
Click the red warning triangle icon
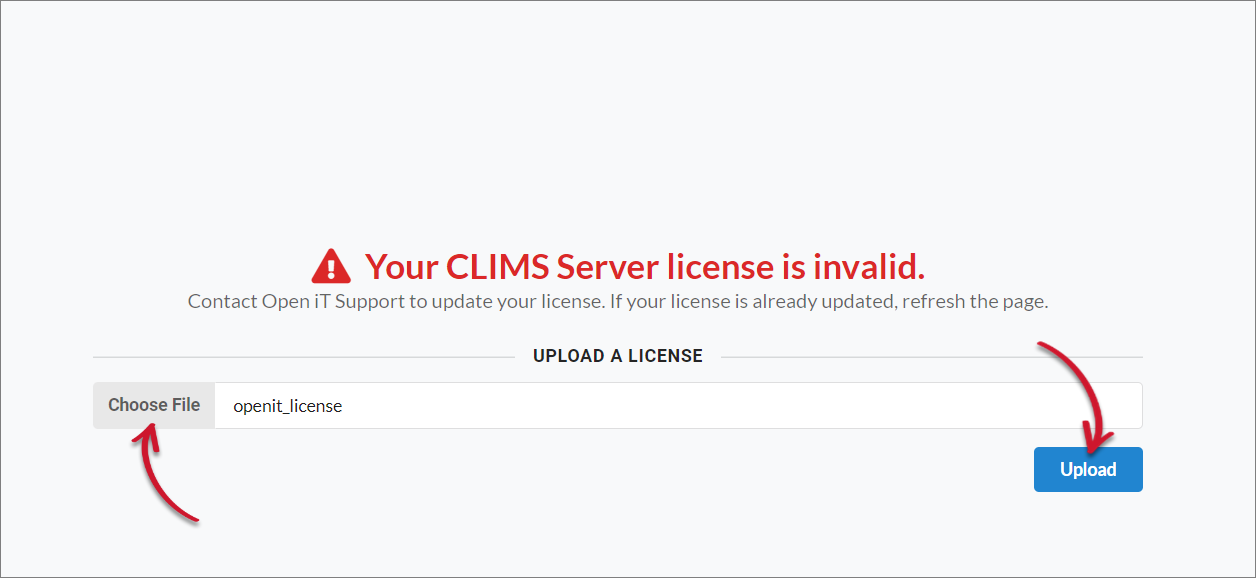pyautogui.click(x=333, y=264)
